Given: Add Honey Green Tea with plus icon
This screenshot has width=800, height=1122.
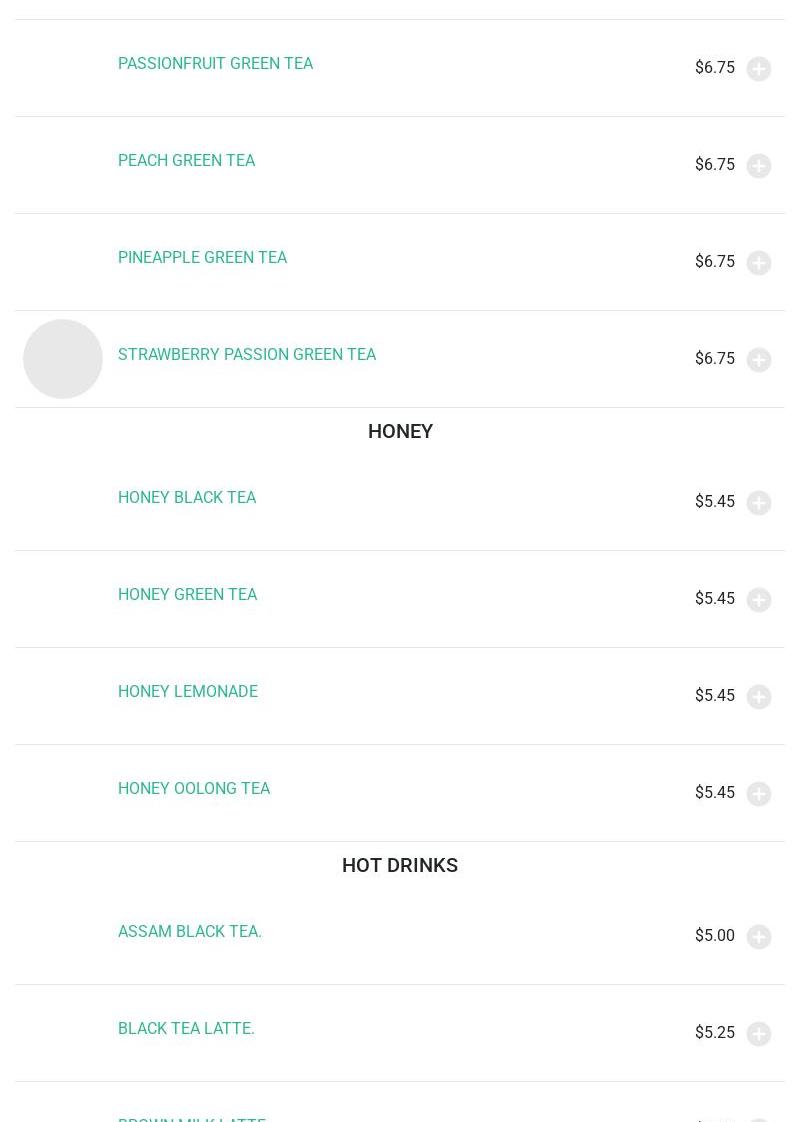Looking at the screenshot, I should click(x=758, y=600).
